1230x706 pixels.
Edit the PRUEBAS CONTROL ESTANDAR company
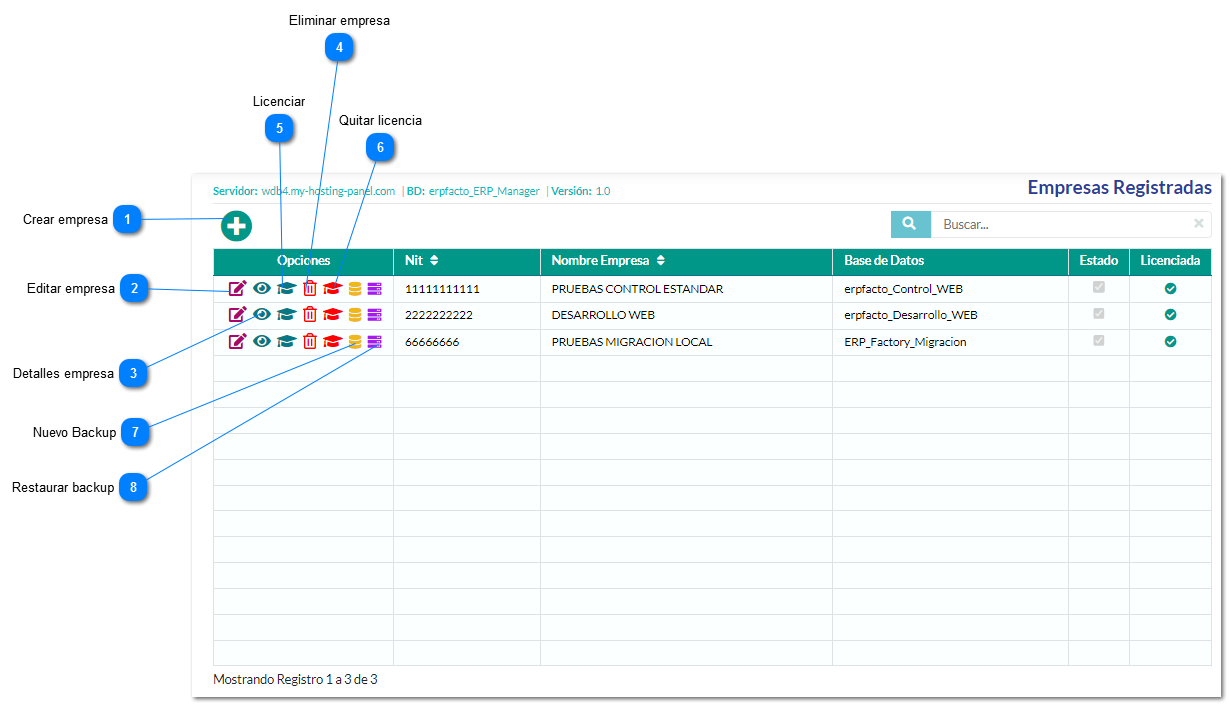point(237,289)
